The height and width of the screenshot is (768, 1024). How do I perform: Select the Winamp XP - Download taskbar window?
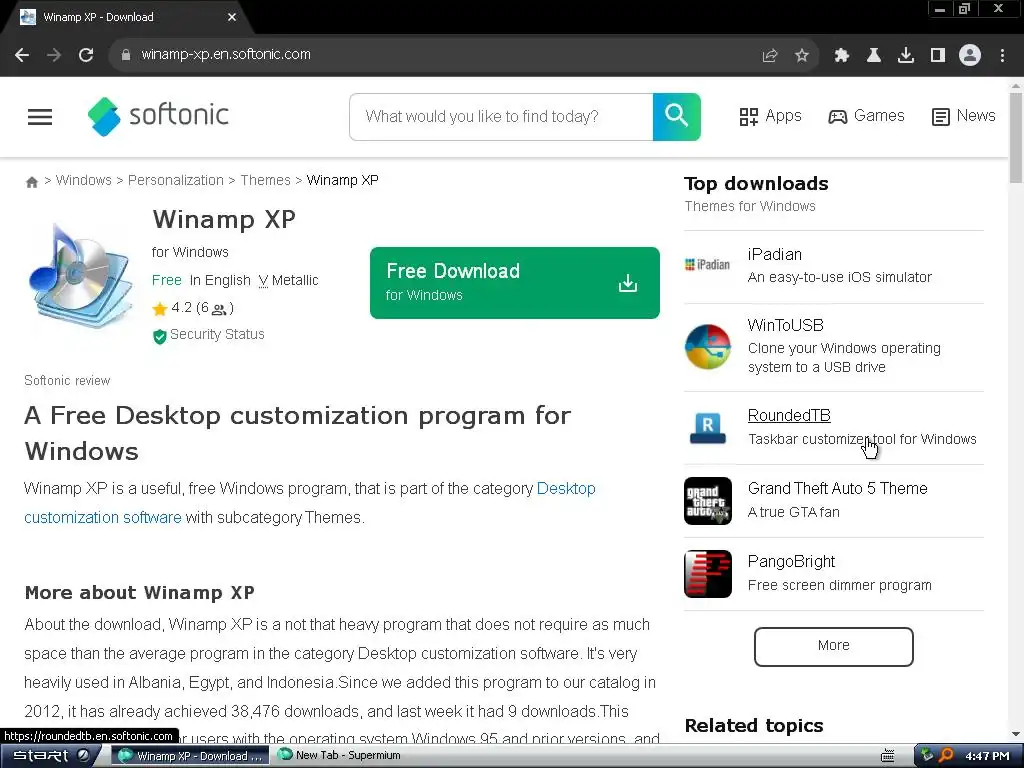190,756
